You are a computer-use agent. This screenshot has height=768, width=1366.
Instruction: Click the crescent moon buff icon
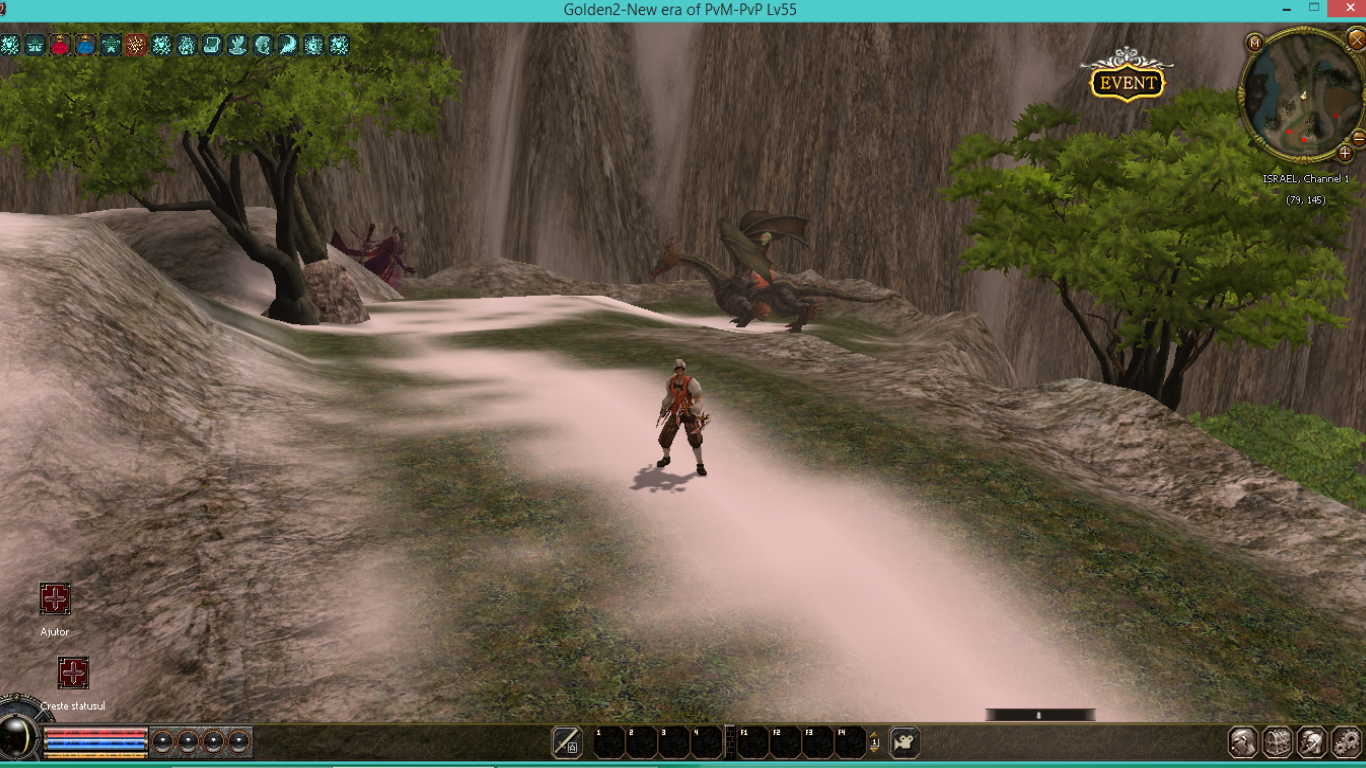[x=288, y=45]
